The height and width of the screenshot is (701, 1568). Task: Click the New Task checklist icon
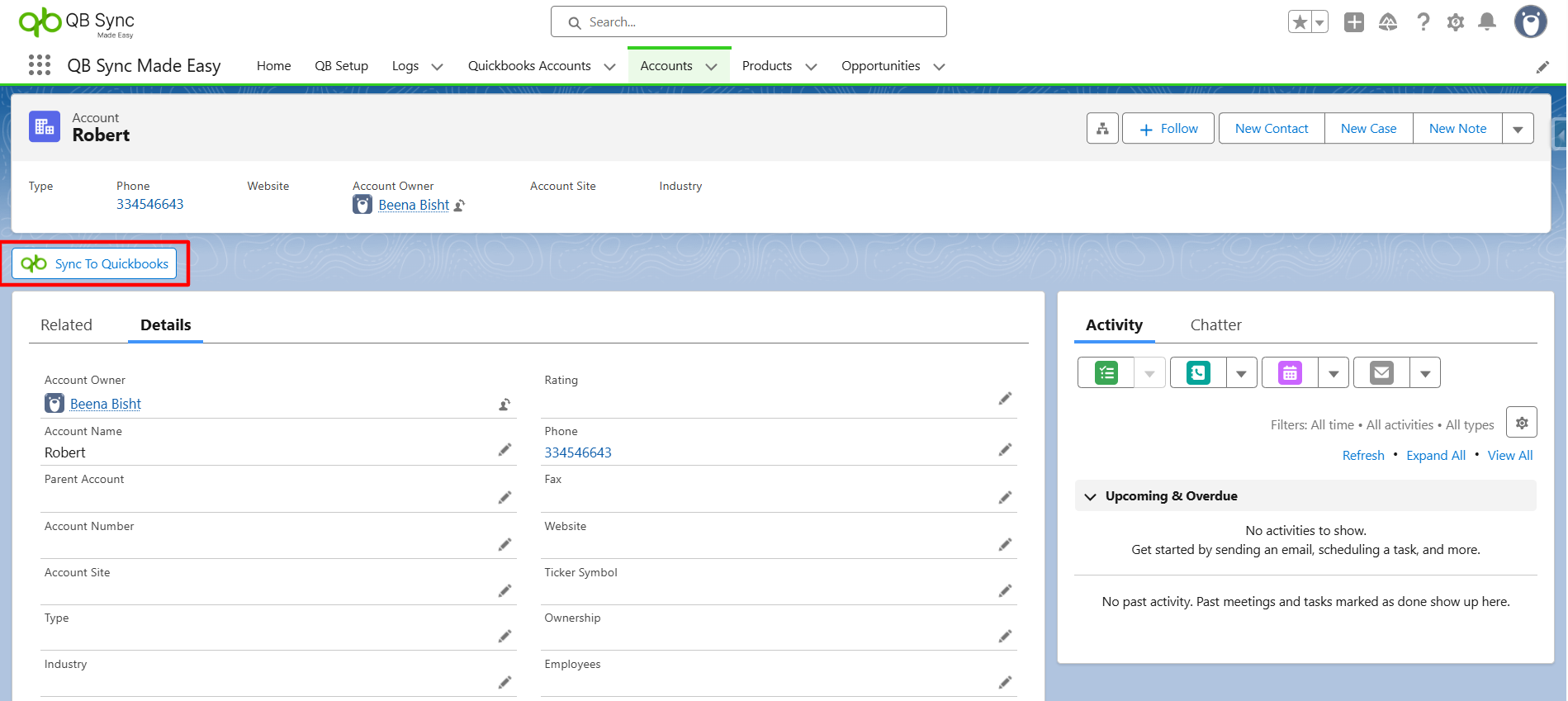coord(1106,373)
